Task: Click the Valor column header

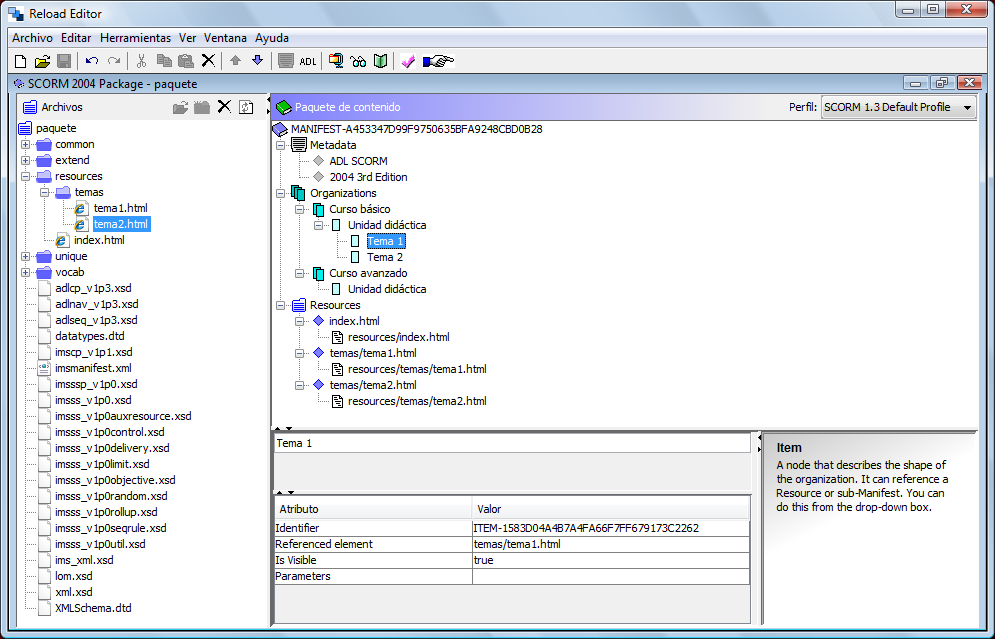Action: [x=610, y=509]
